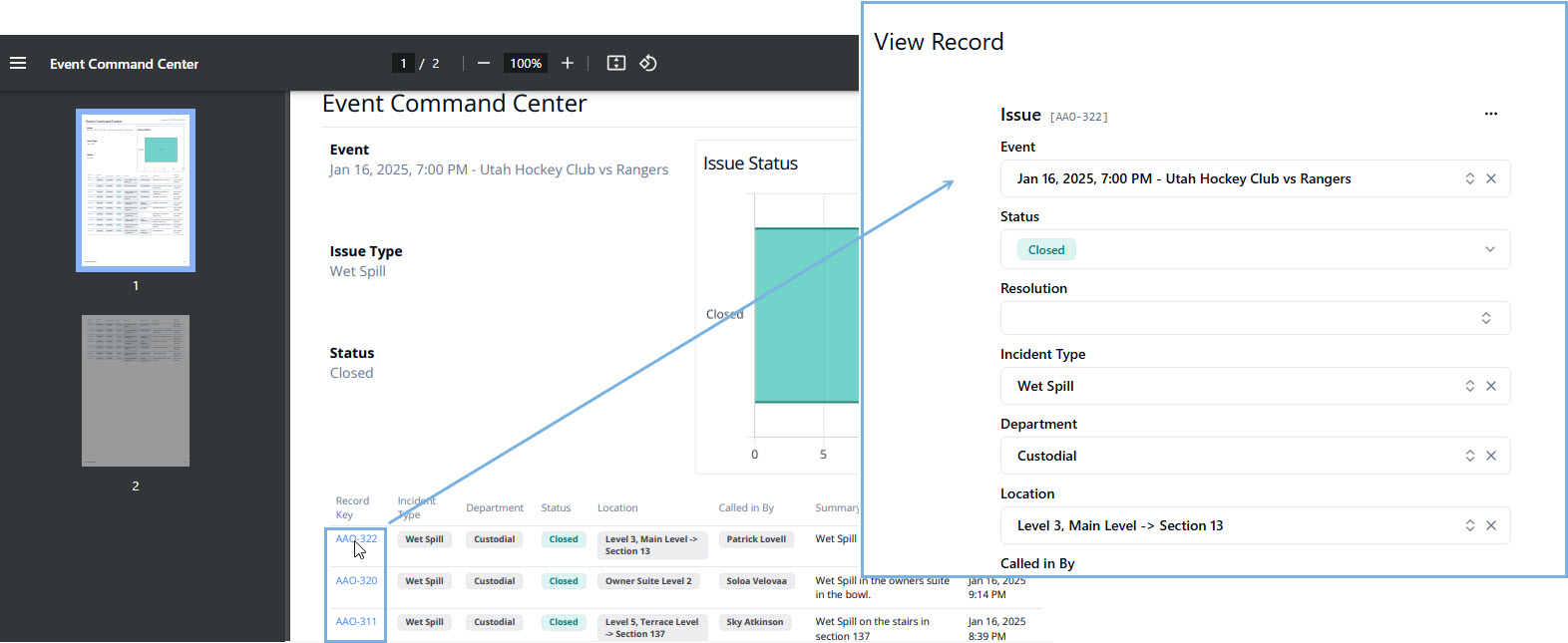Open the three-dot Issue options menu
The width and height of the screenshot is (1568, 643).
pos(1490,114)
